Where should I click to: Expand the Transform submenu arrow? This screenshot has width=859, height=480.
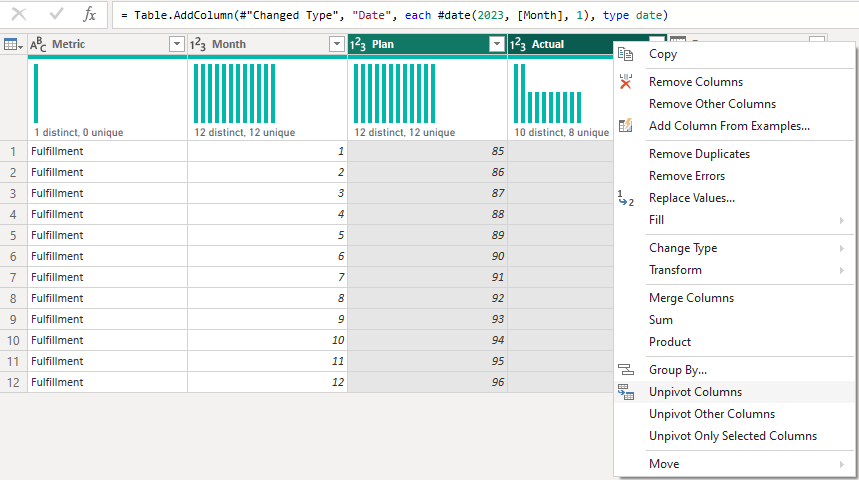(841, 270)
